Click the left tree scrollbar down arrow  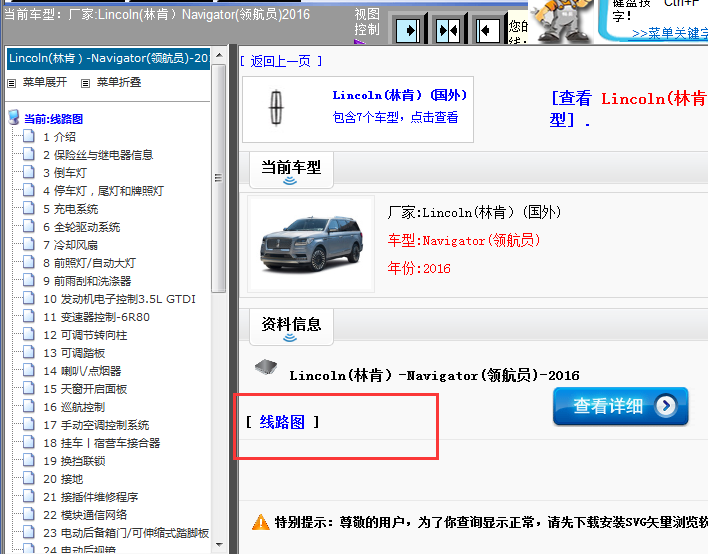[219, 545]
